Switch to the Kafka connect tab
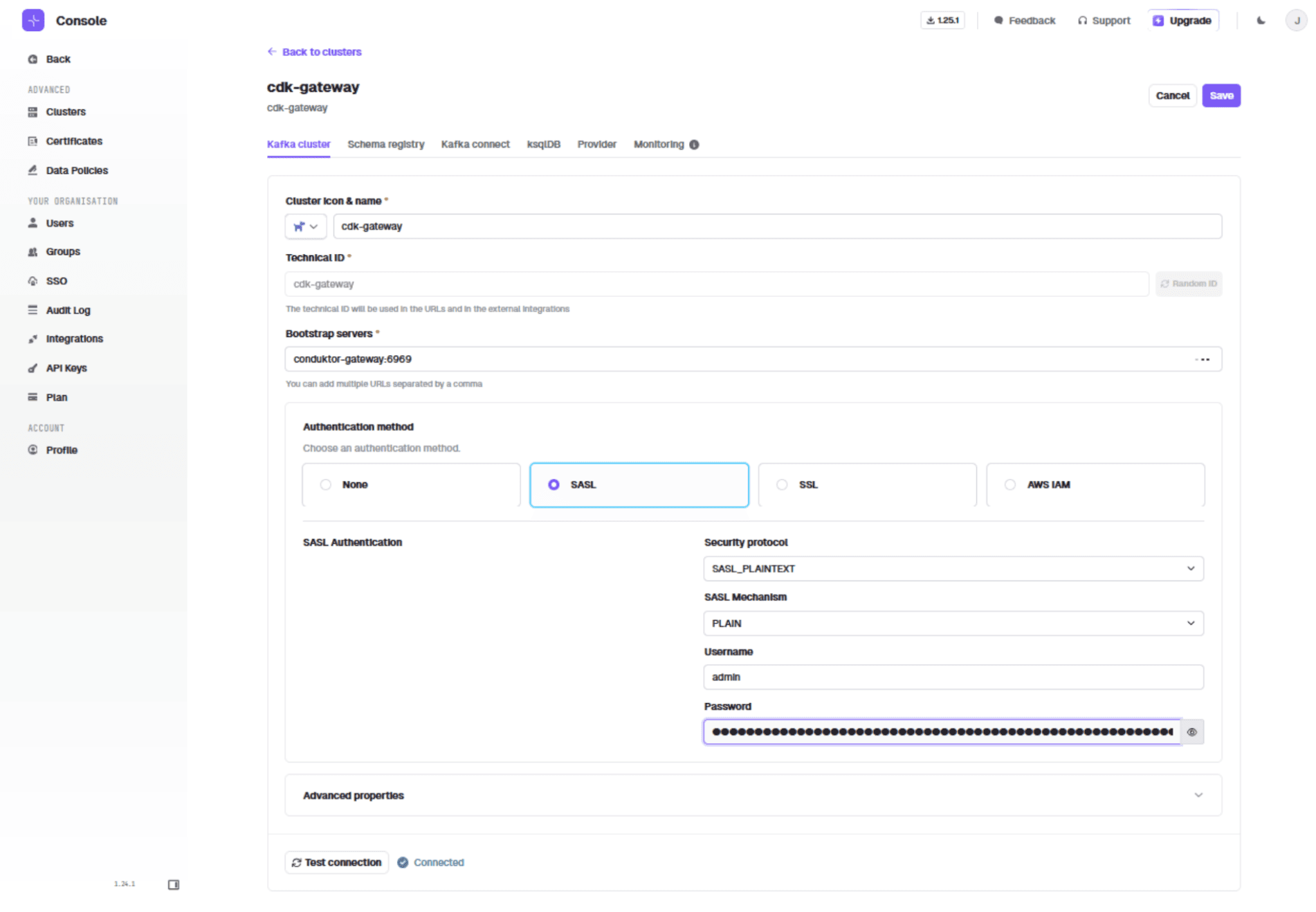The width and height of the screenshot is (1316, 912). tap(475, 145)
